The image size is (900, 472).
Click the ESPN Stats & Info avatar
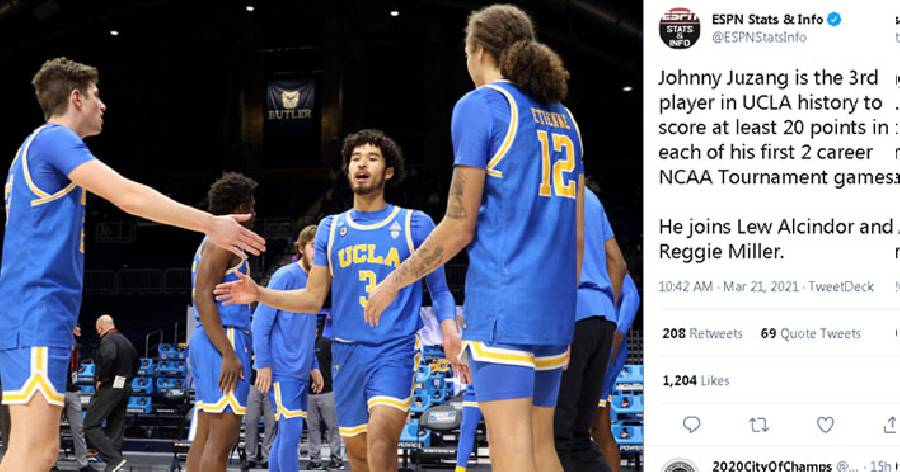680,28
